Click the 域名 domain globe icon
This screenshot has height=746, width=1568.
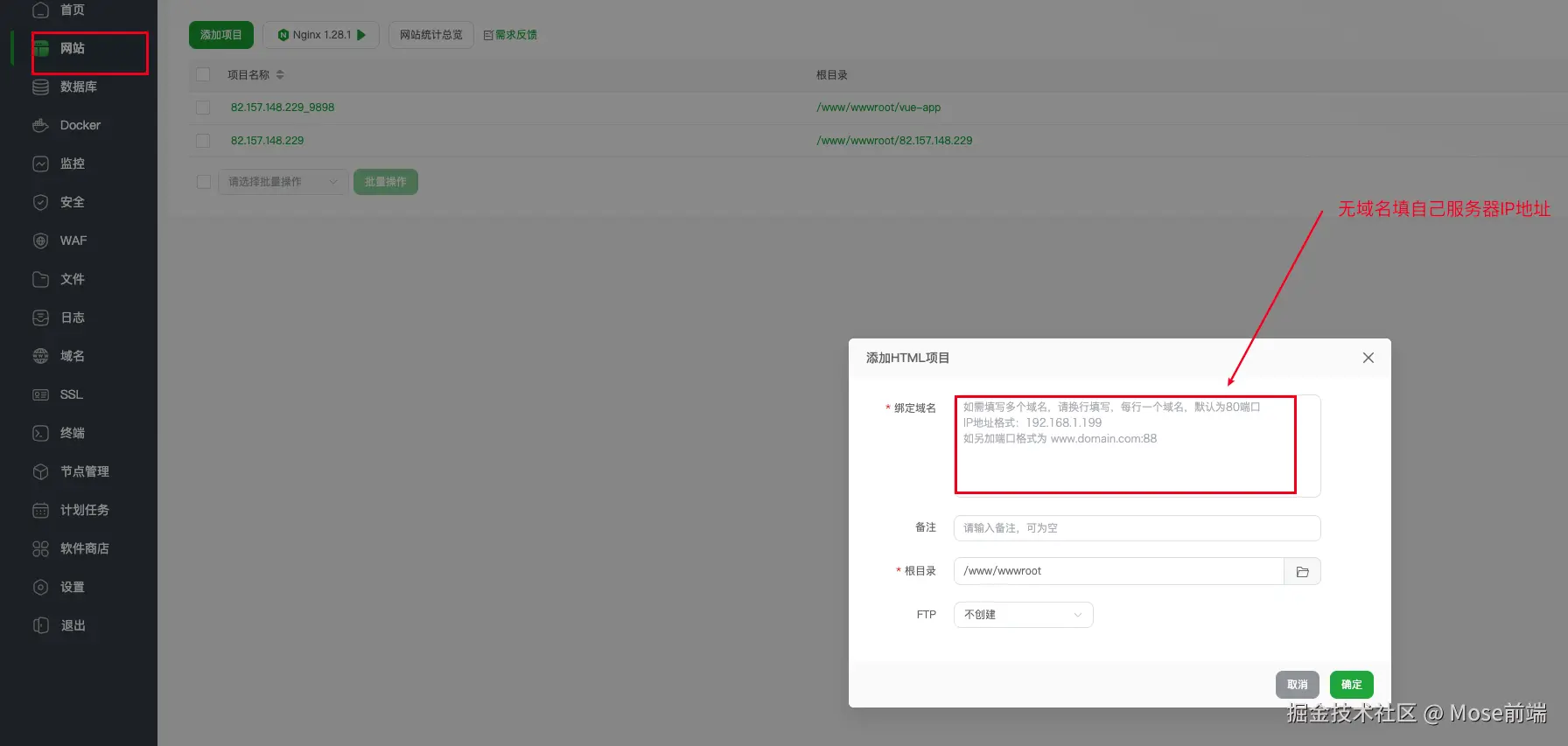pos(40,356)
